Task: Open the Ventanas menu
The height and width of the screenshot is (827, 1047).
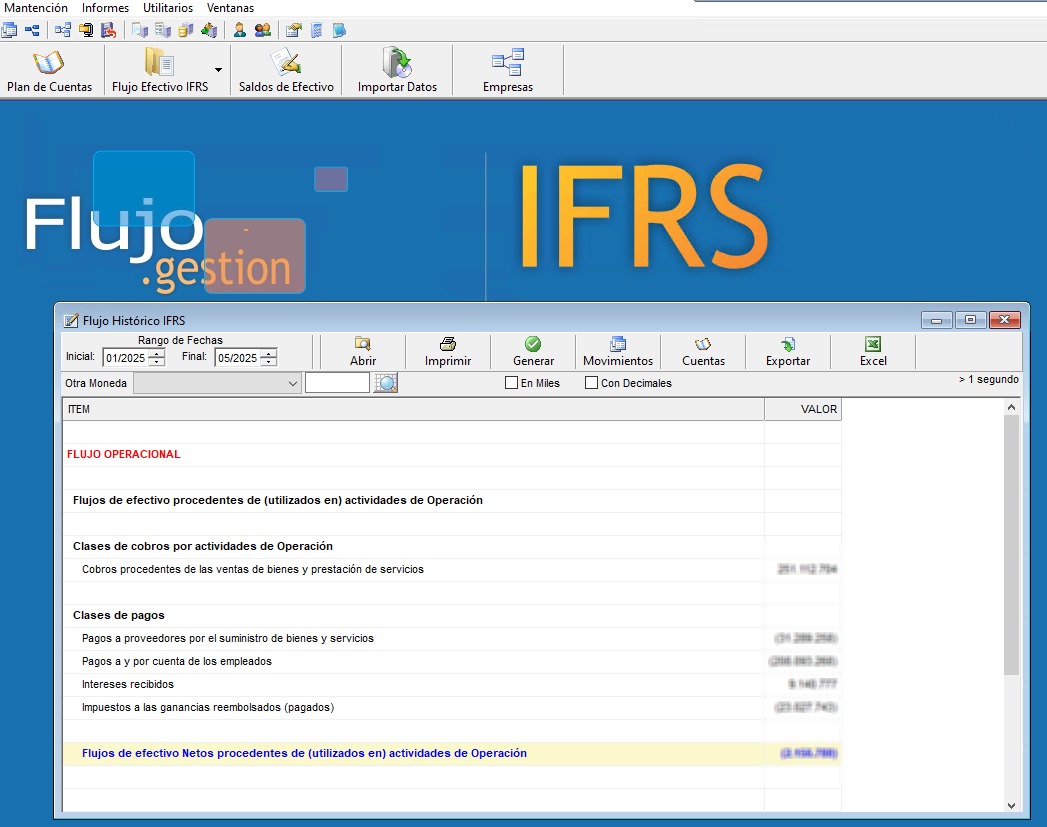Action: point(230,8)
